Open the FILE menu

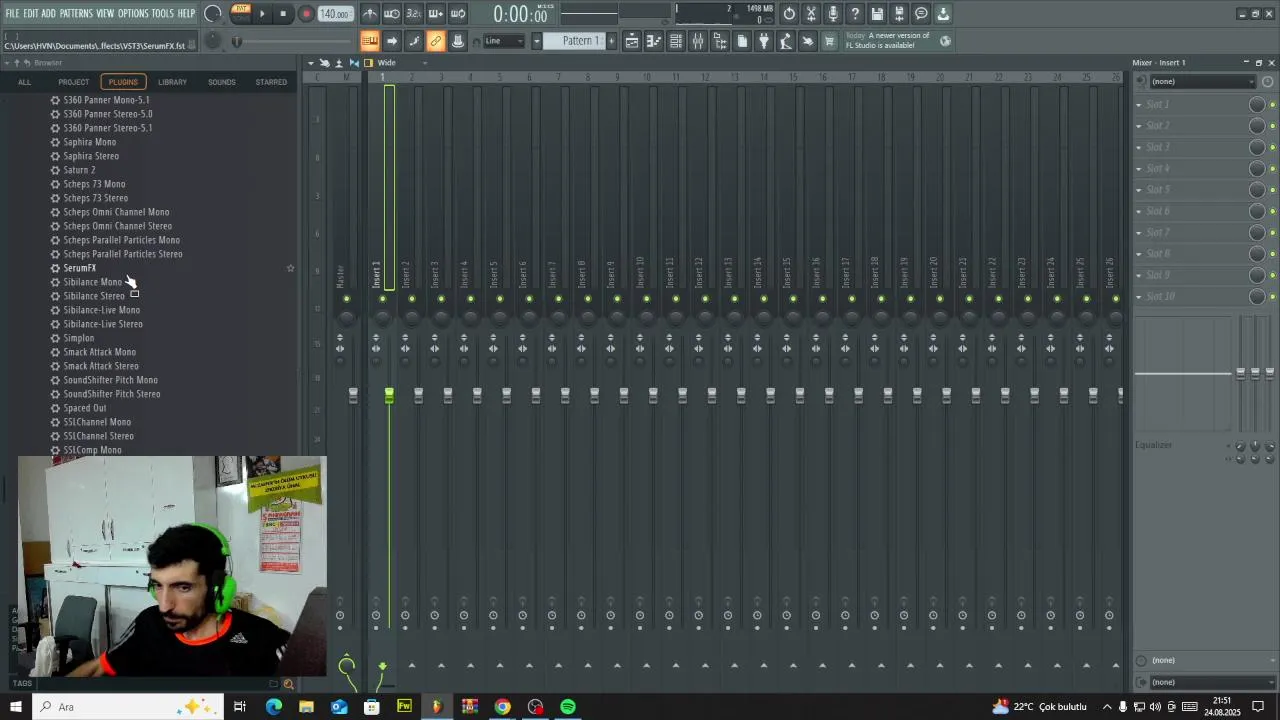pyautogui.click(x=12, y=14)
